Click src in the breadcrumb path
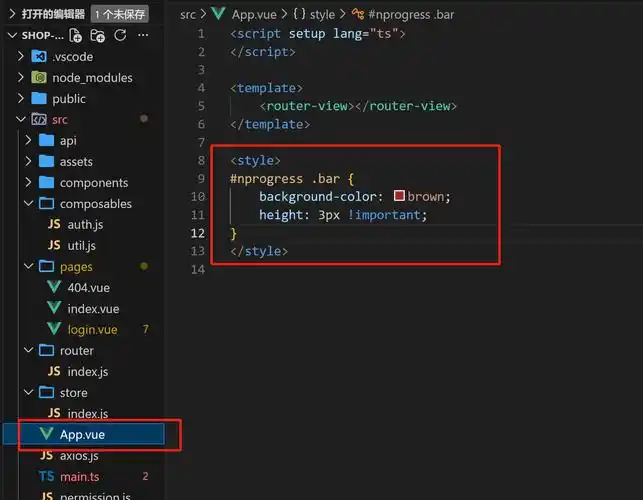This screenshot has width=643, height=500. point(188,15)
